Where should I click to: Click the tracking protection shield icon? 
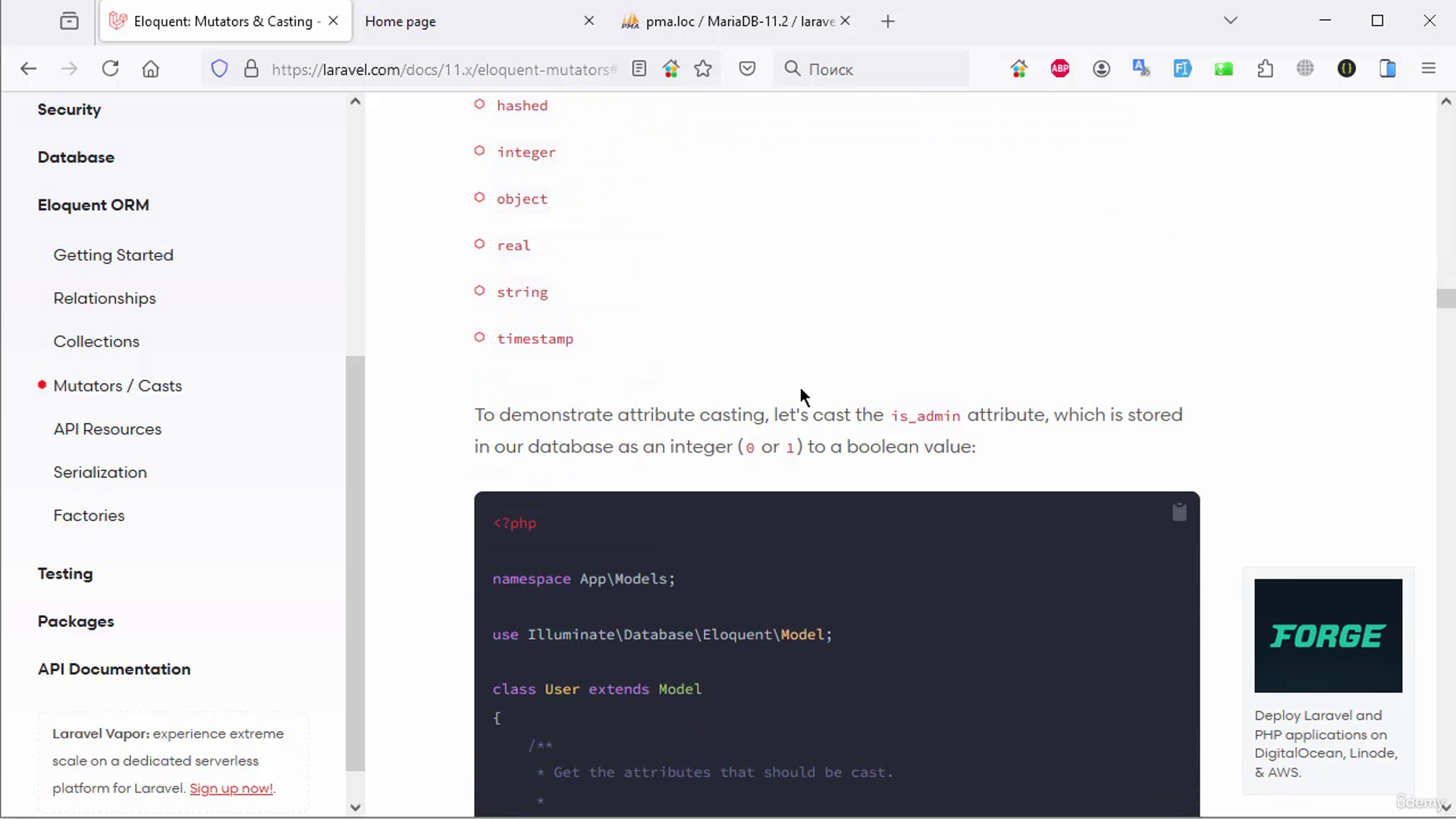tap(219, 69)
